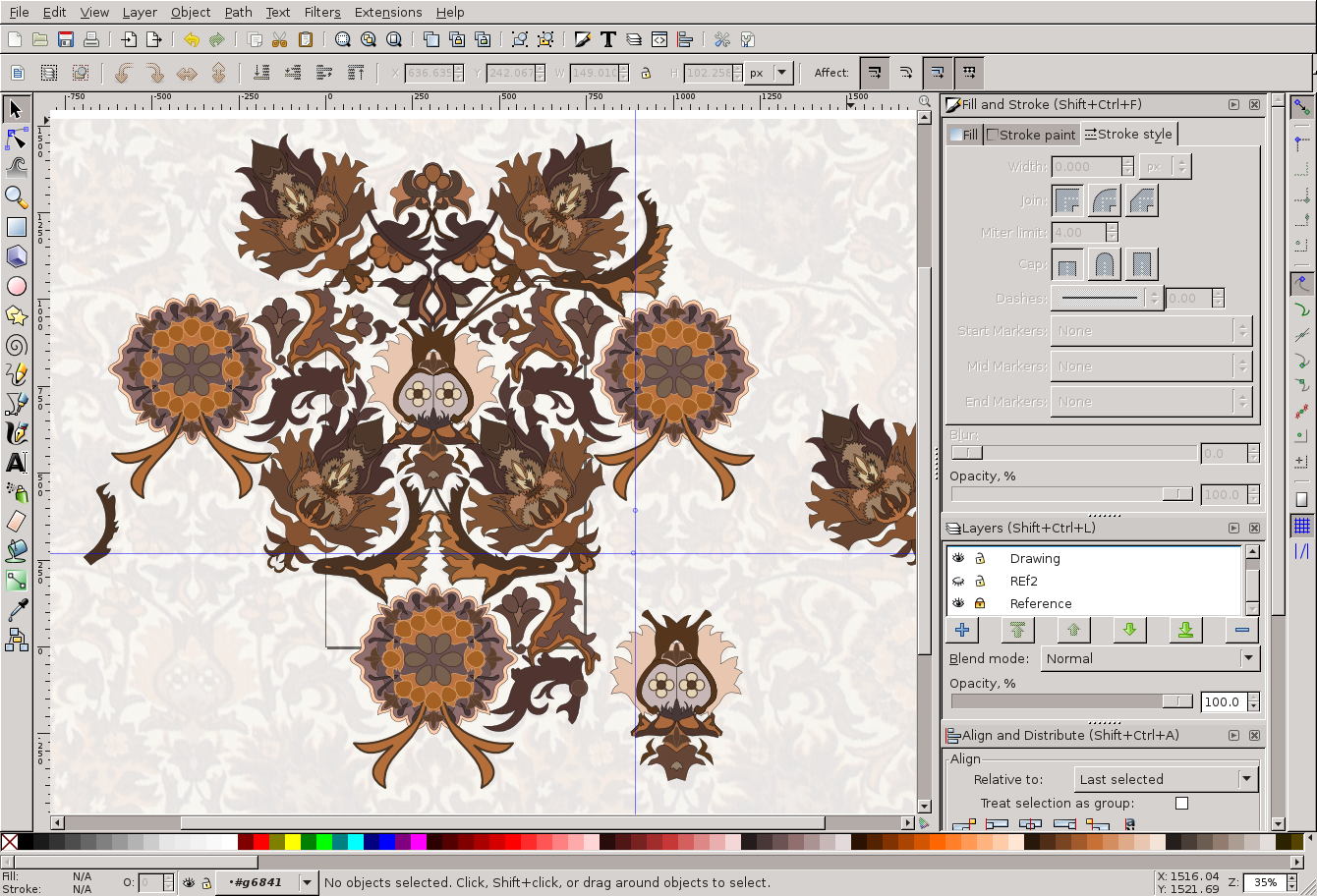Select the Star polygon tool

pyautogui.click(x=16, y=315)
